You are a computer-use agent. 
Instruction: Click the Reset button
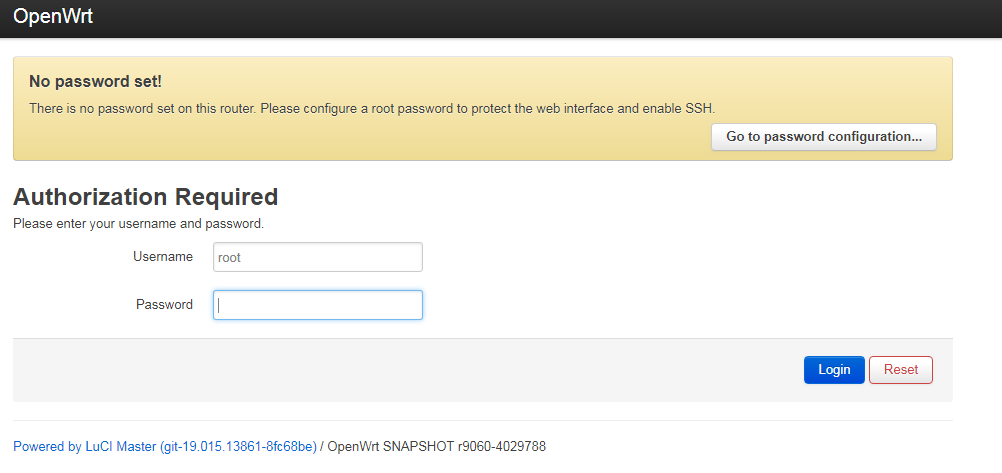pyautogui.click(x=900, y=370)
